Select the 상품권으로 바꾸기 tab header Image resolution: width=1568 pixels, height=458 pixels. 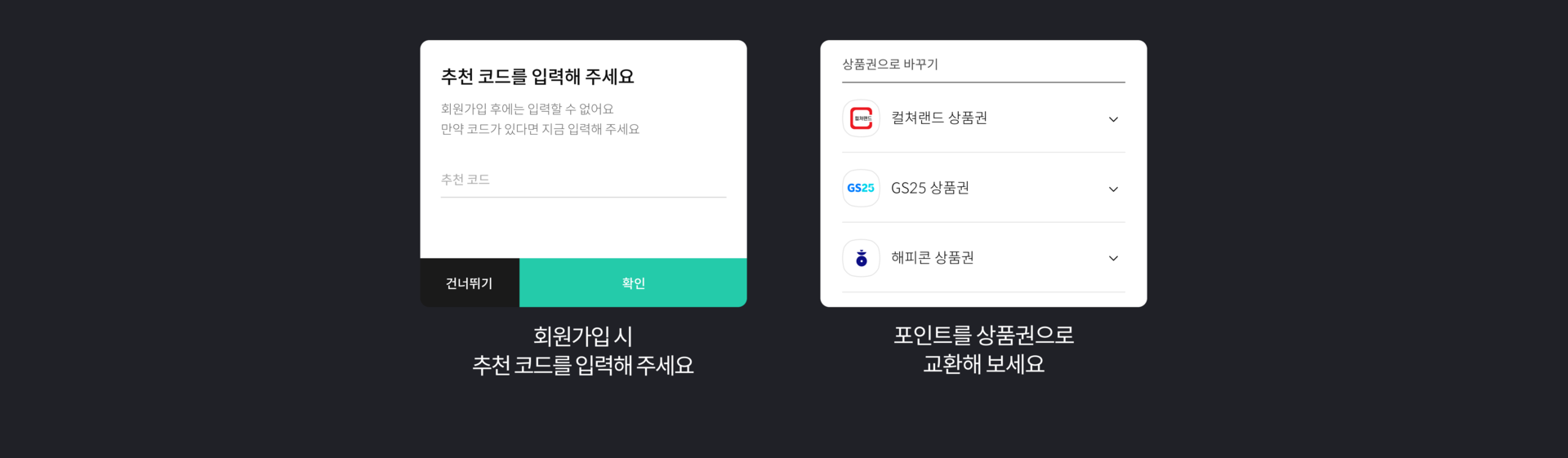[890, 64]
